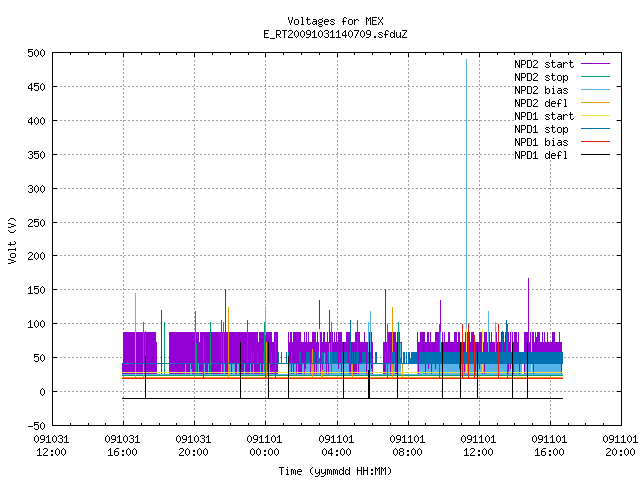Click the y-axis tick value 250
This screenshot has height=480, width=640.
(36, 222)
